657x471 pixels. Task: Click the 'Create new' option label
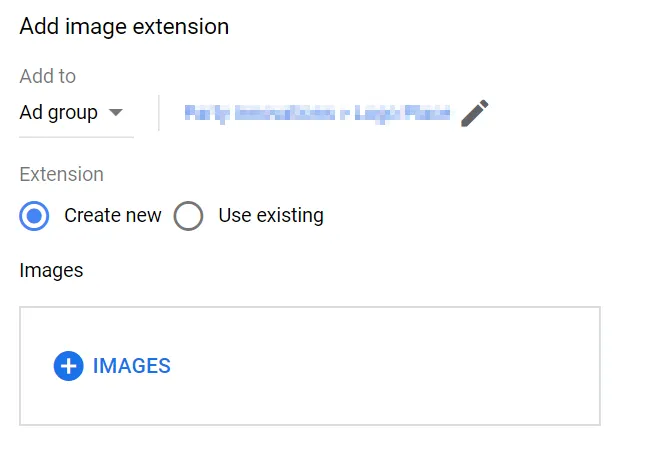113,215
